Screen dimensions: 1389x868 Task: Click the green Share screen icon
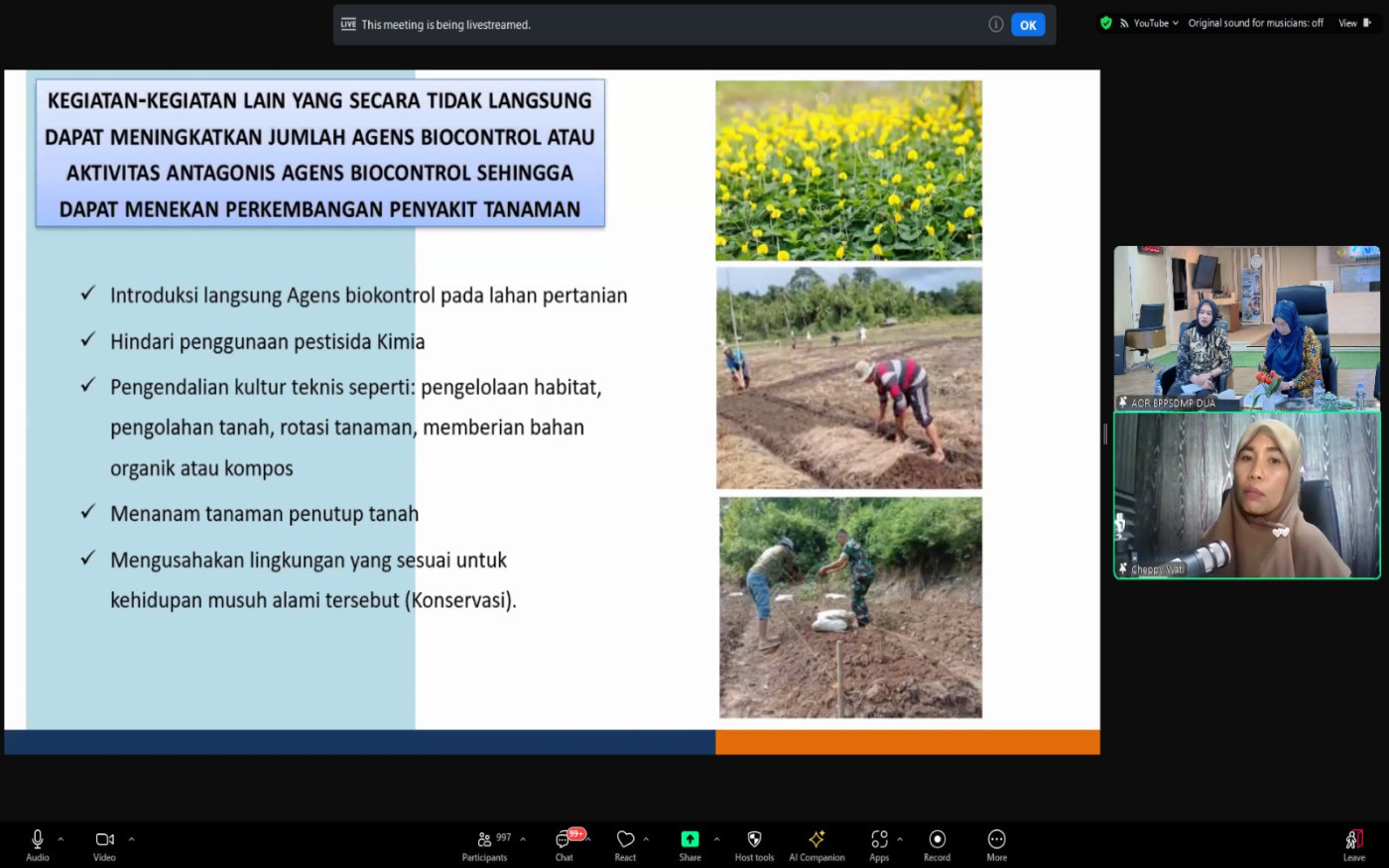tap(690, 844)
